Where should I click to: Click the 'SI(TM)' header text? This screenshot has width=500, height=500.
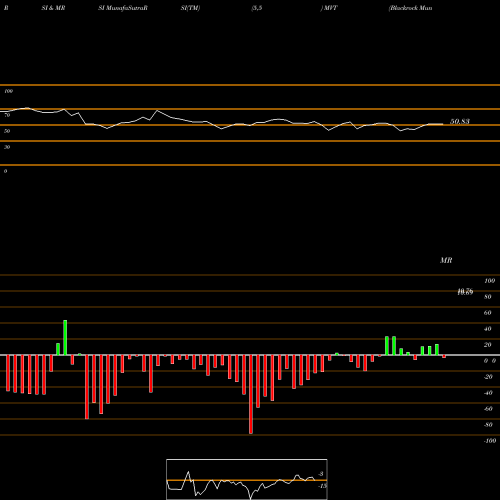pos(190,8)
